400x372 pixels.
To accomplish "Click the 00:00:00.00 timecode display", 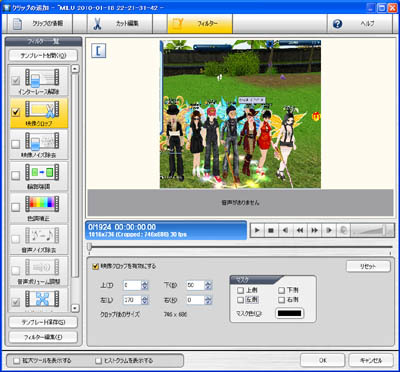I will pyautogui.click(x=135, y=227).
